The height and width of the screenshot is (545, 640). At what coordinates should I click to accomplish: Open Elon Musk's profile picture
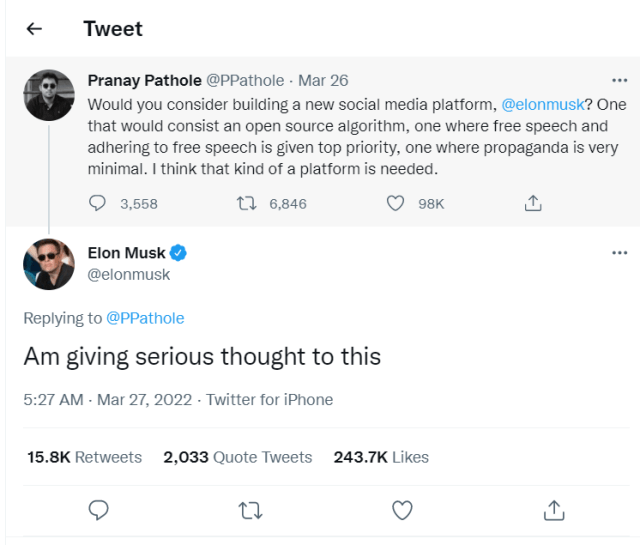tap(49, 264)
